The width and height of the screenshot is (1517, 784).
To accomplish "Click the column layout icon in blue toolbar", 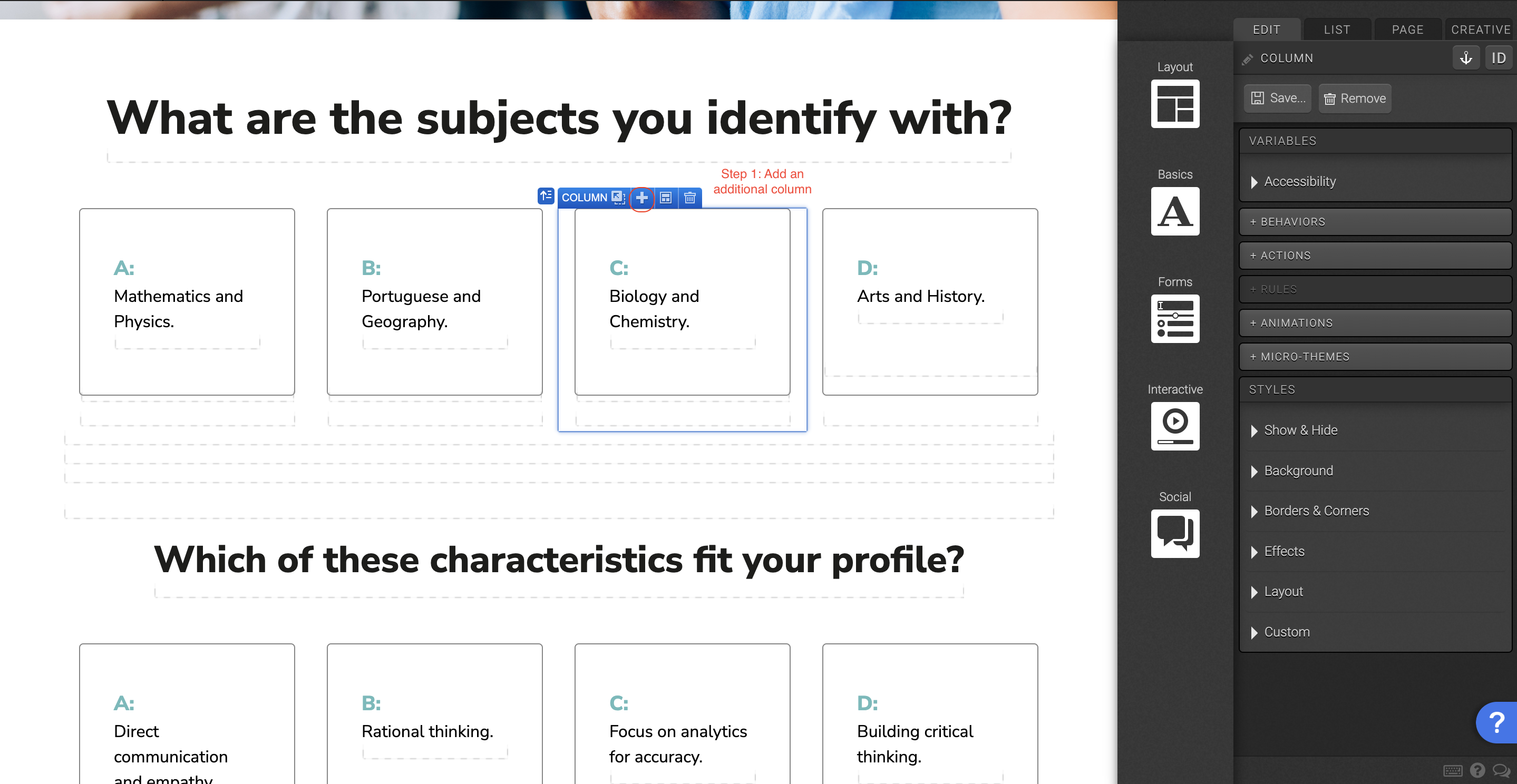I will tap(665, 198).
